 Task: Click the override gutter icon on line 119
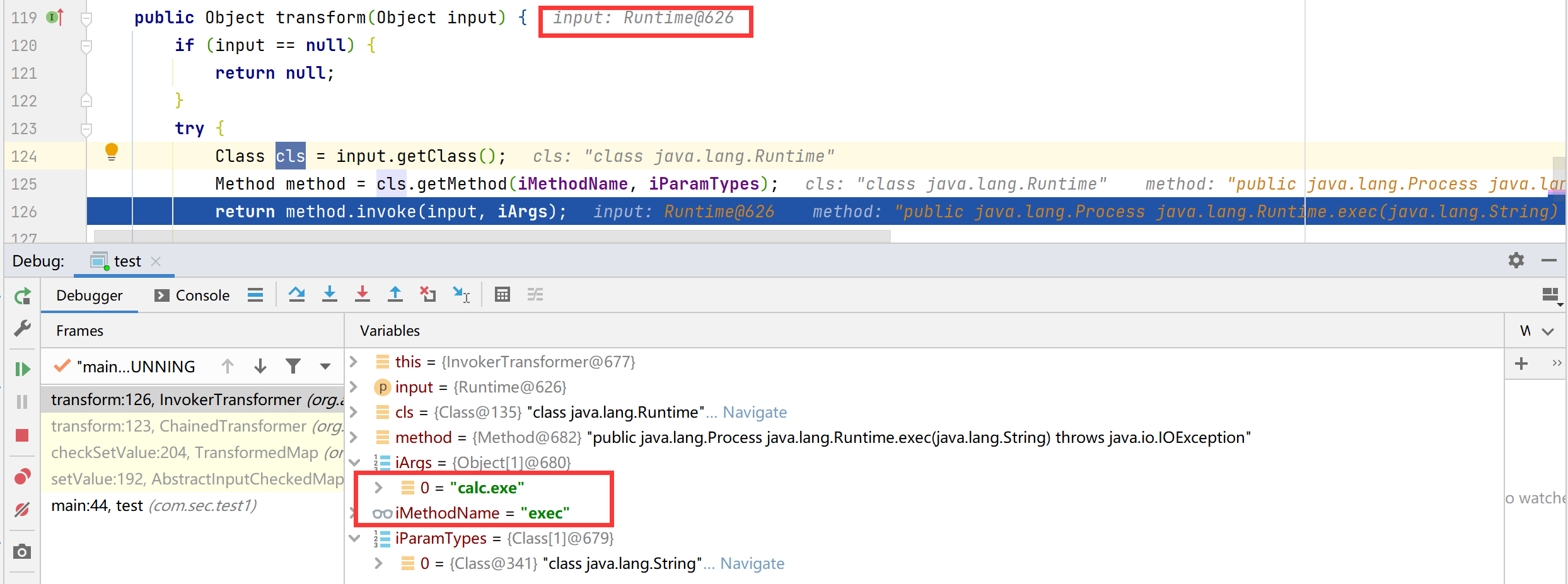[x=55, y=17]
